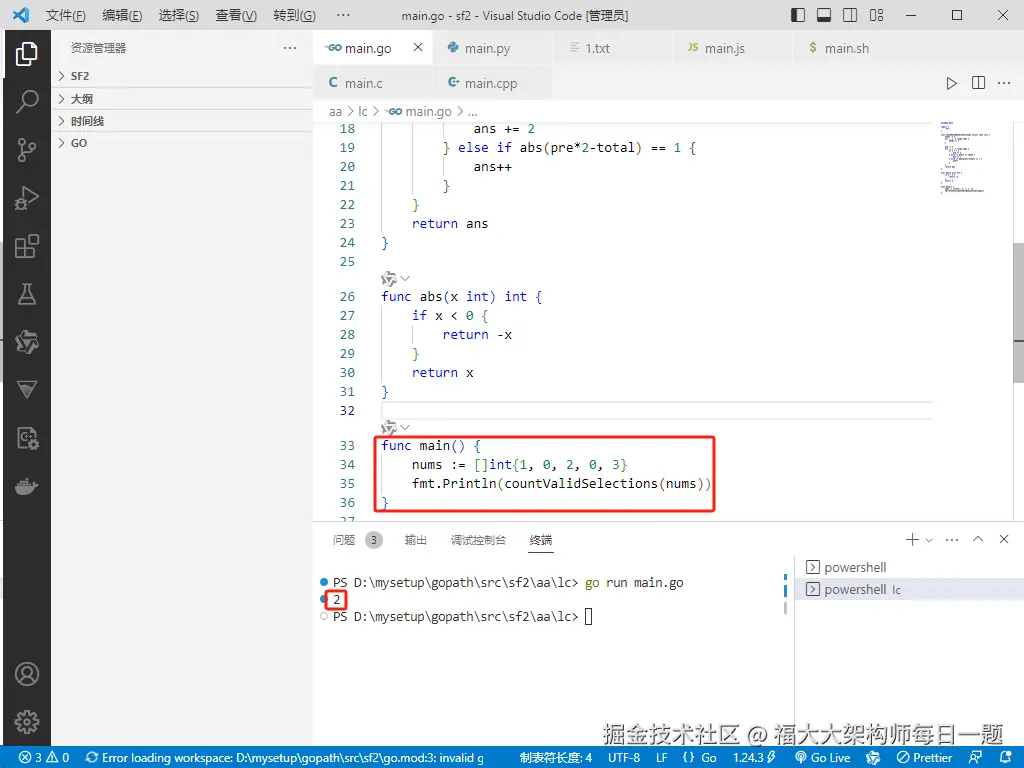Open the Extensions view

click(26, 246)
